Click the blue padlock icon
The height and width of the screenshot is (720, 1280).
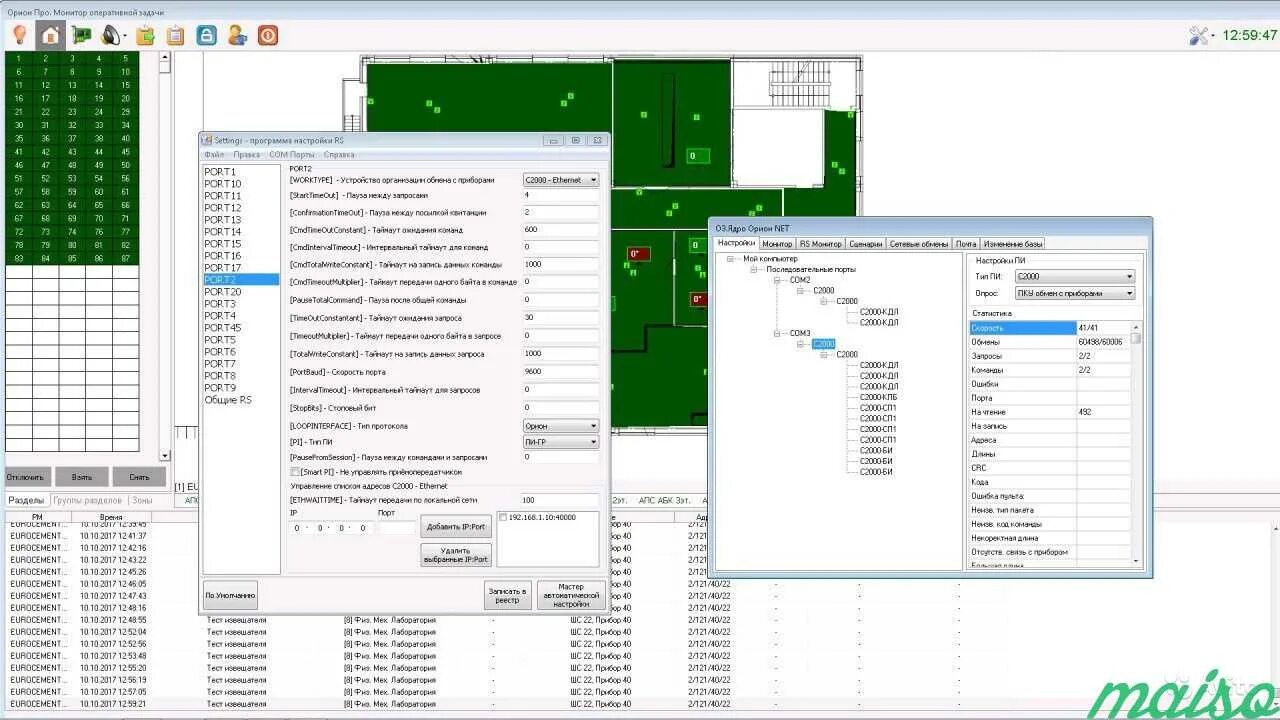[x=206, y=35]
